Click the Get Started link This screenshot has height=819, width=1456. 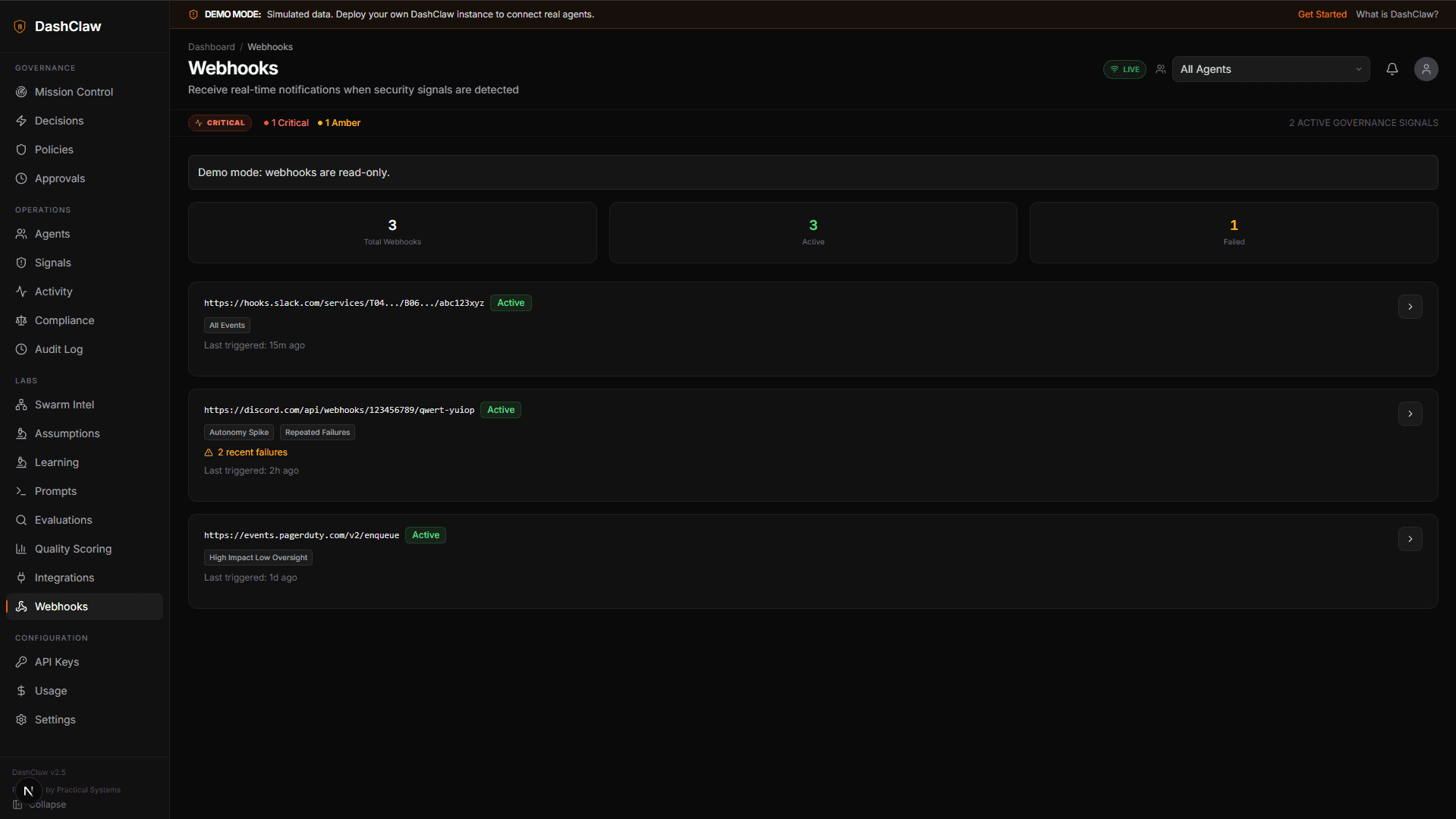pyautogui.click(x=1322, y=14)
